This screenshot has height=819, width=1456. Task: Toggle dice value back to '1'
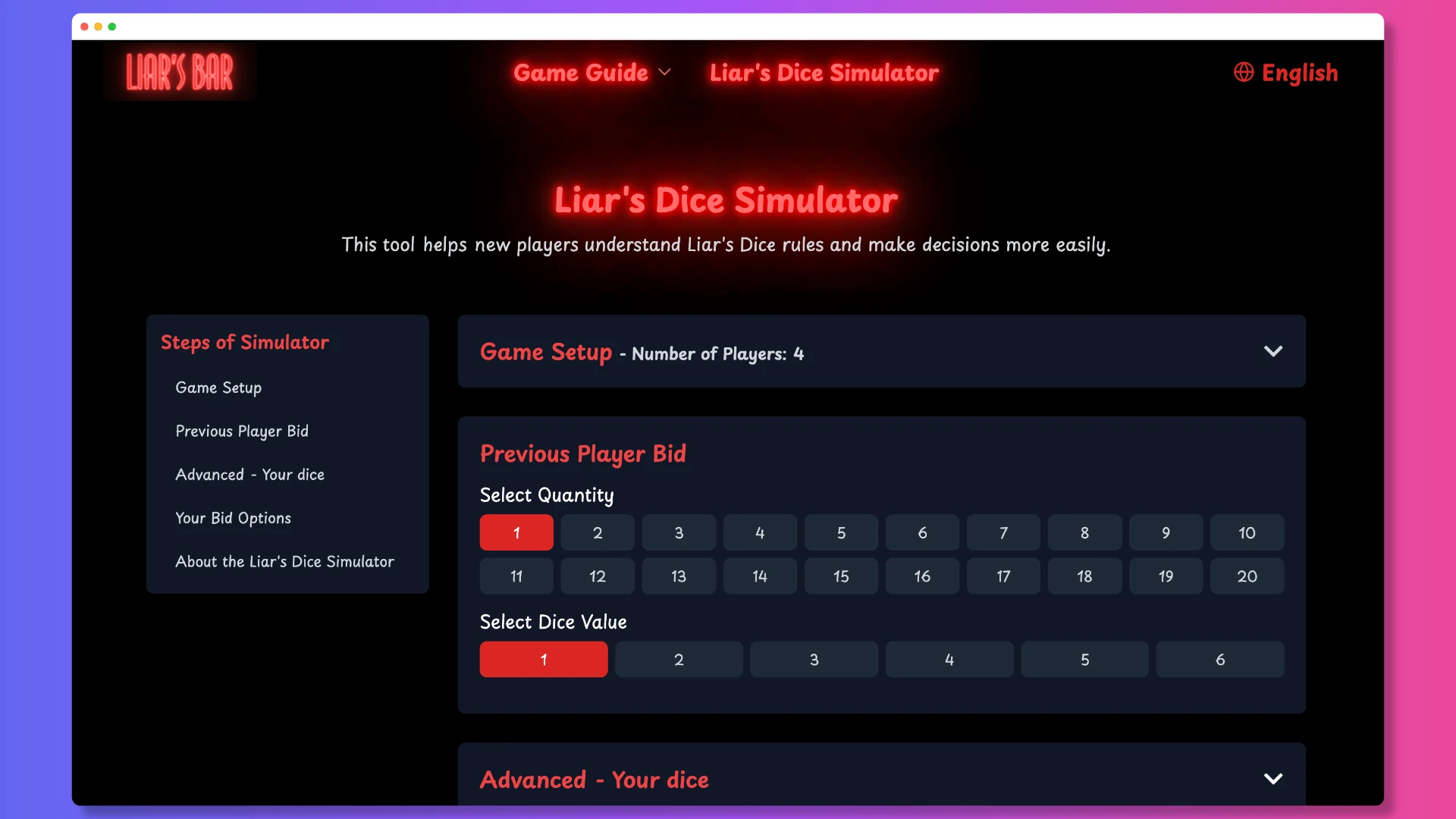pyautogui.click(x=543, y=659)
